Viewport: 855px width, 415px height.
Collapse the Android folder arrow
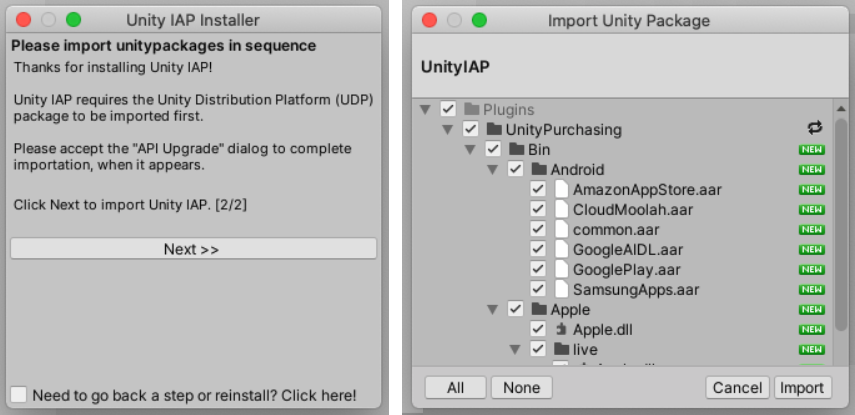(492, 170)
